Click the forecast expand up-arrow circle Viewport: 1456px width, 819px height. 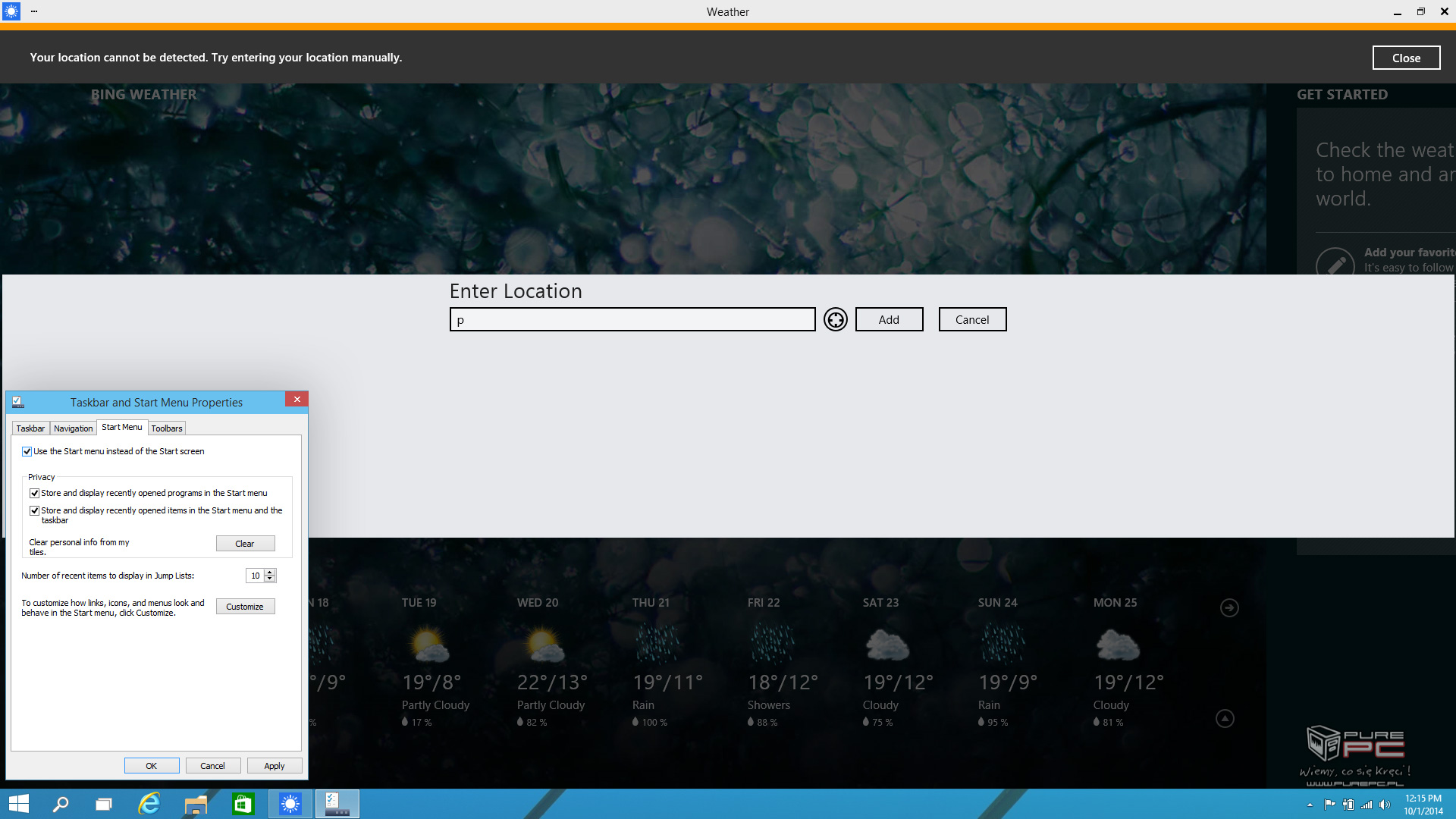click(x=1225, y=718)
